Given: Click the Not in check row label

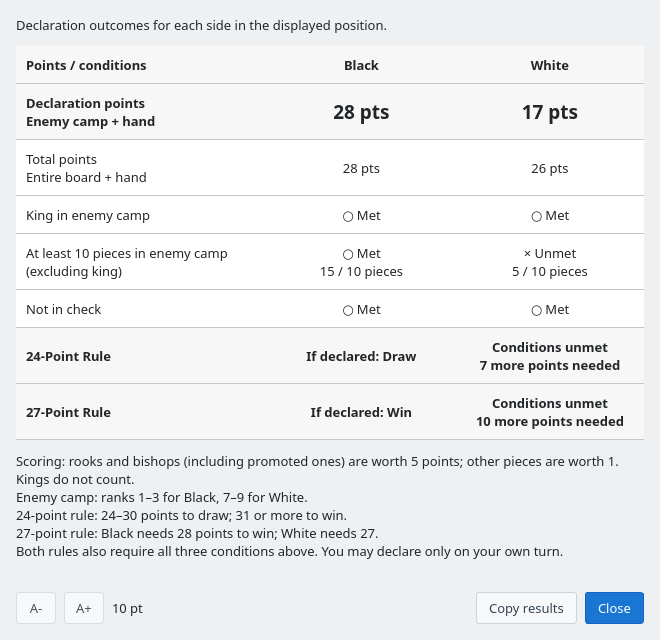Looking at the screenshot, I should click(64, 309).
